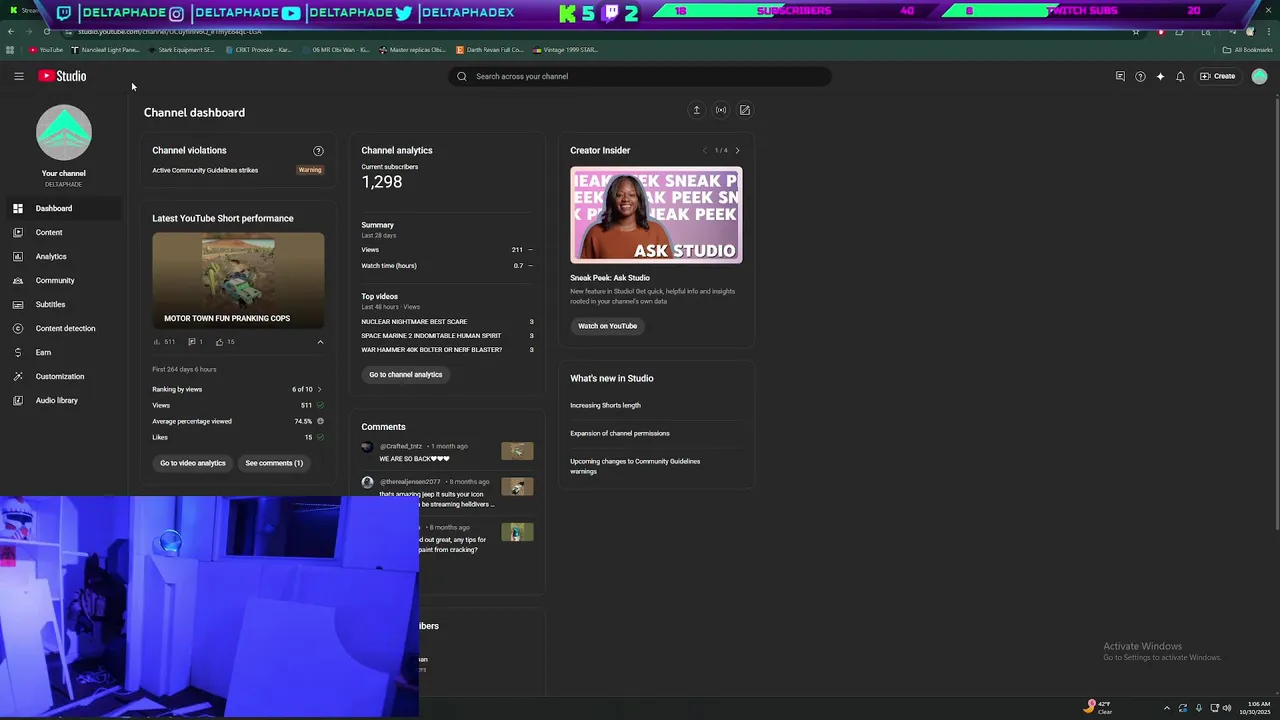Click the Warning badge under Channel violations
The image size is (1280, 720).
click(x=310, y=170)
